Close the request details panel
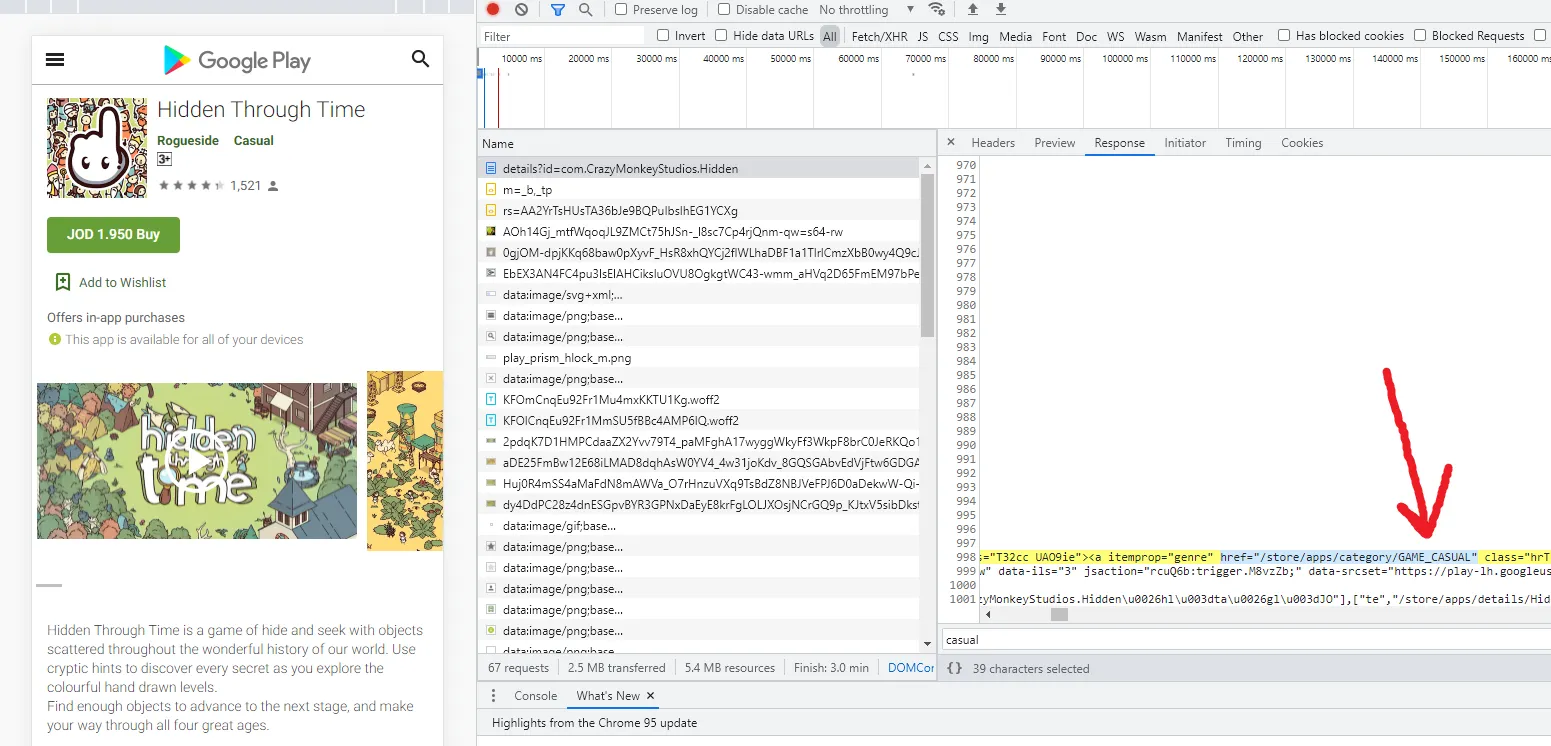 click(x=951, y=143)
